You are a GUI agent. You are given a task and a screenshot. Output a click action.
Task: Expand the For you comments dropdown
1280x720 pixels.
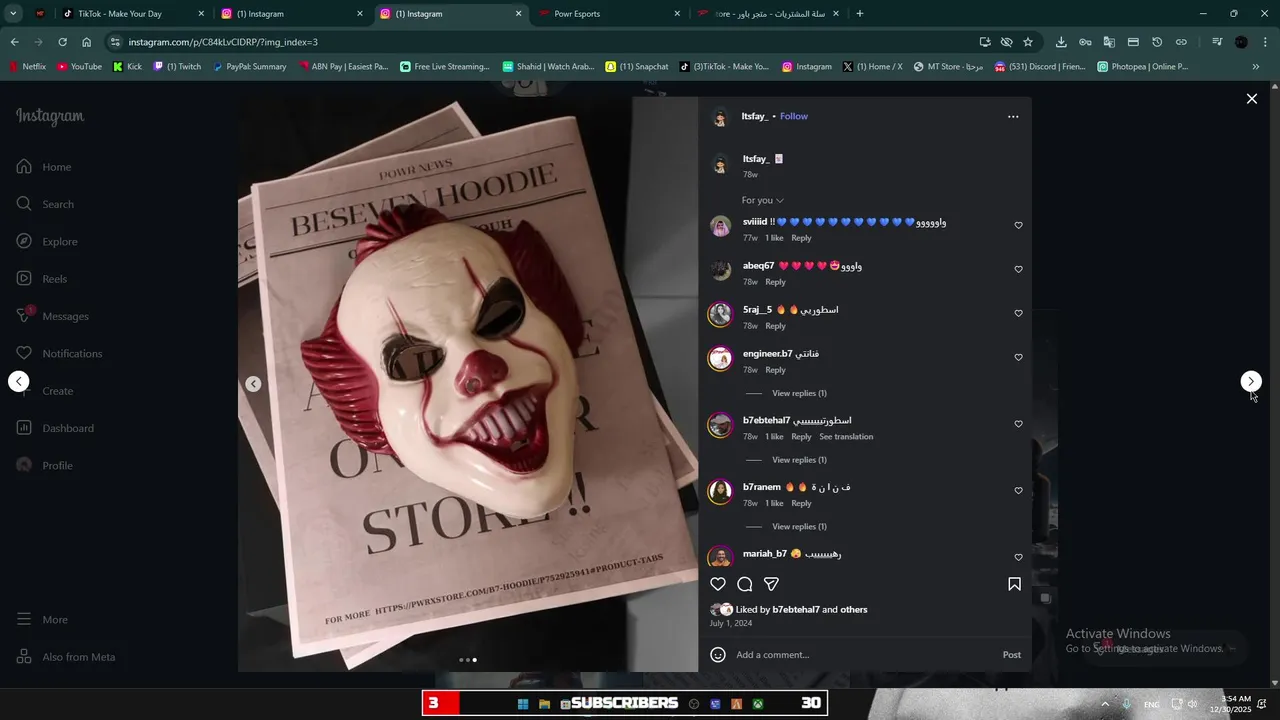763,201
